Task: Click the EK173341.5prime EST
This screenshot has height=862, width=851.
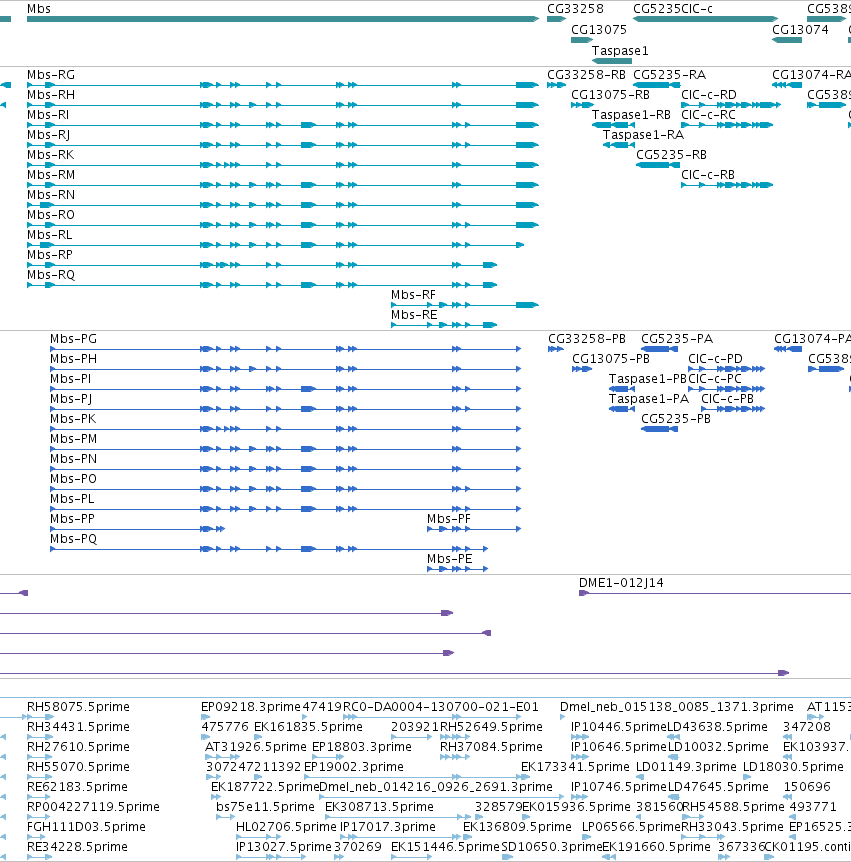Action: [x=575, y=767]
